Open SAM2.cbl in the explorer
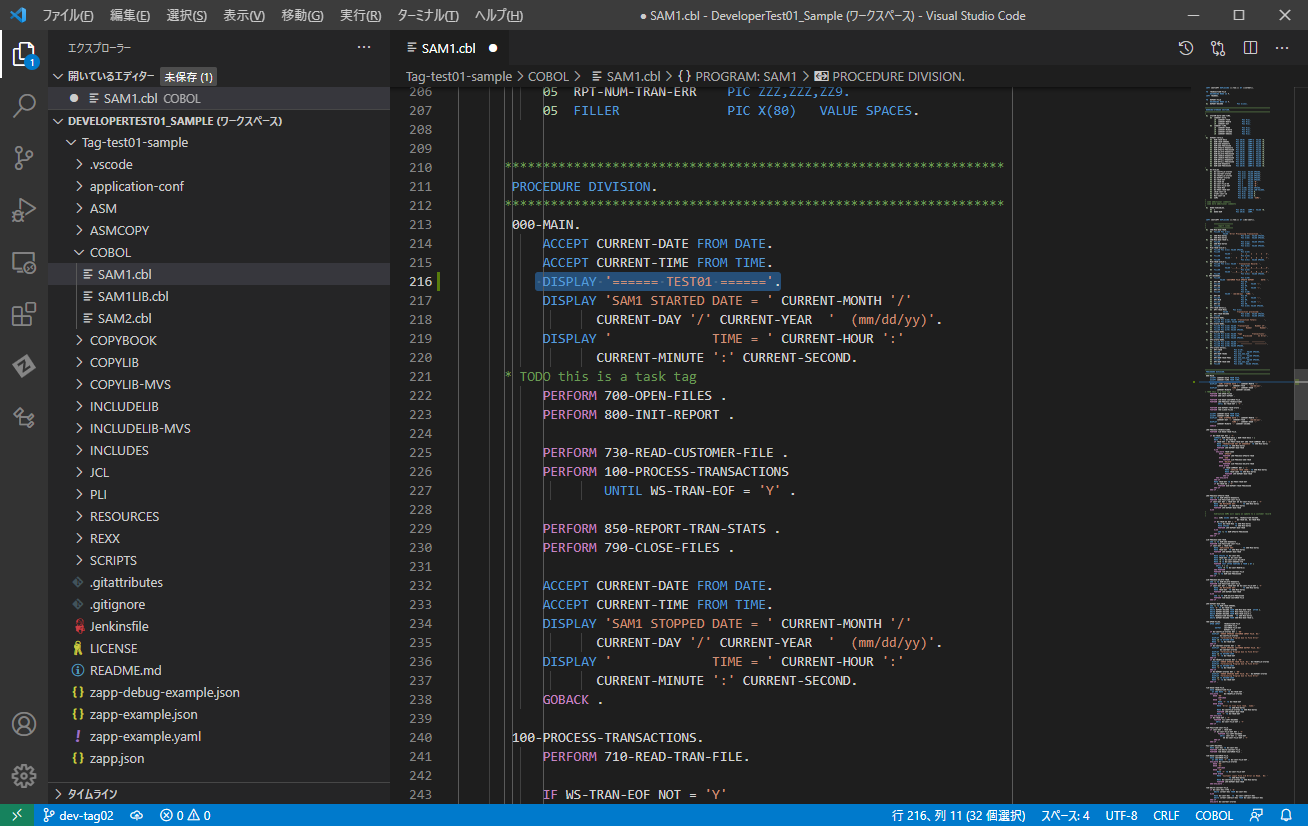1308x826 pixels. click(124, 318)
